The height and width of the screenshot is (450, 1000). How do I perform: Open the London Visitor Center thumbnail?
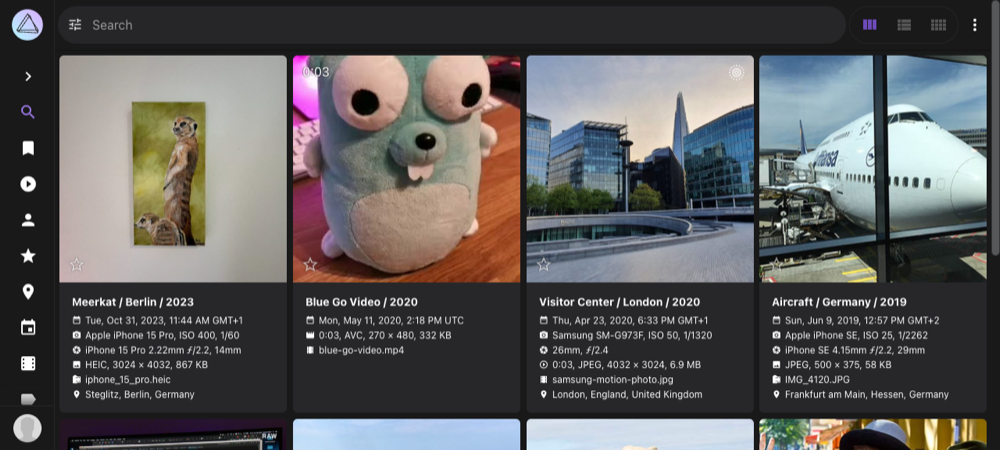pos(640,169)
